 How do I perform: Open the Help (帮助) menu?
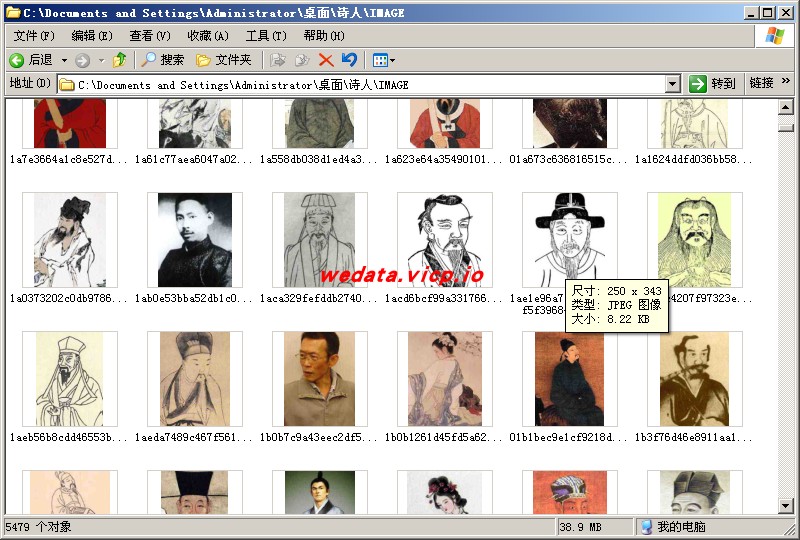tap(323, 36)
